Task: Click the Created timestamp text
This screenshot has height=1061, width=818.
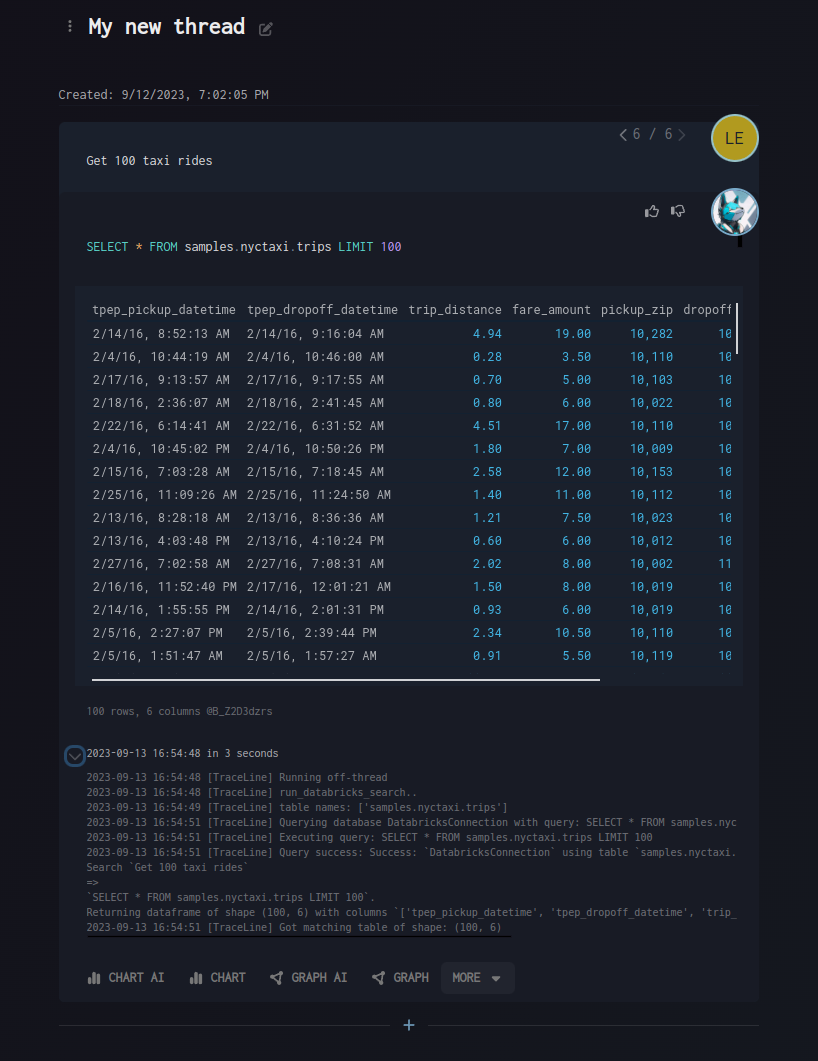Action: 163,95
